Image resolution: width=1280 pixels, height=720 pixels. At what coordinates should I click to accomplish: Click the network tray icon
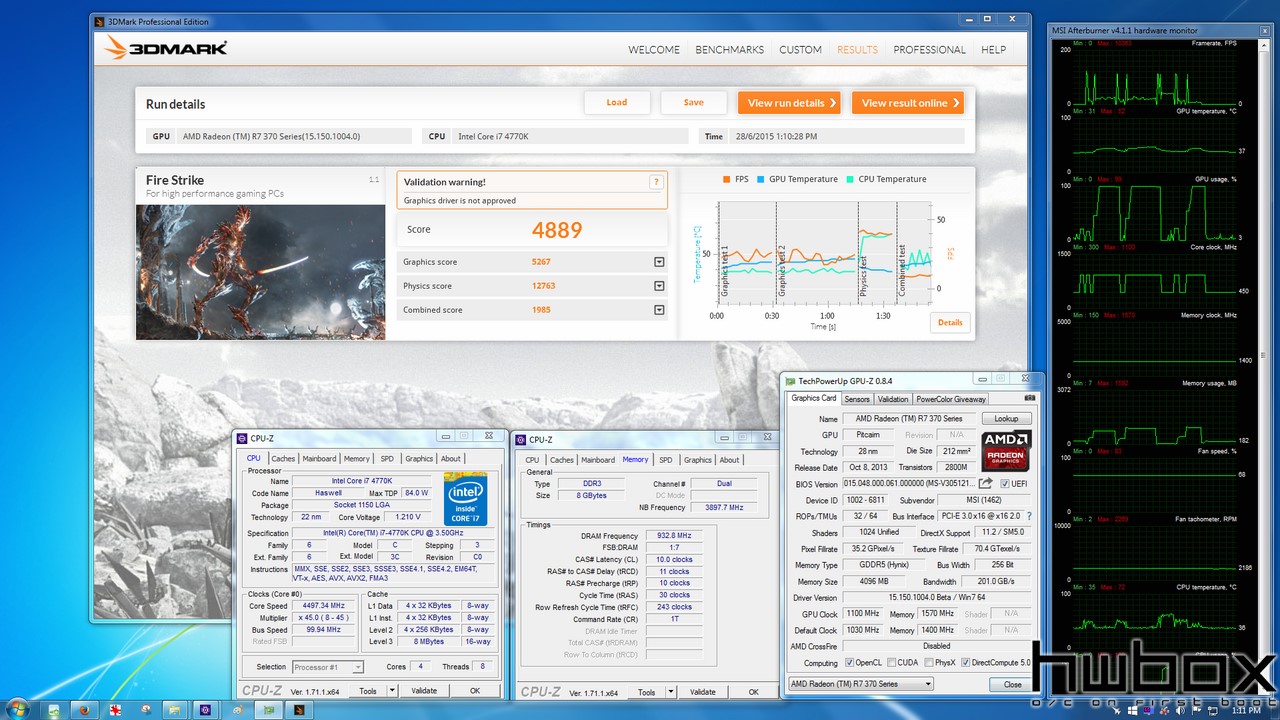(1213, 711)
